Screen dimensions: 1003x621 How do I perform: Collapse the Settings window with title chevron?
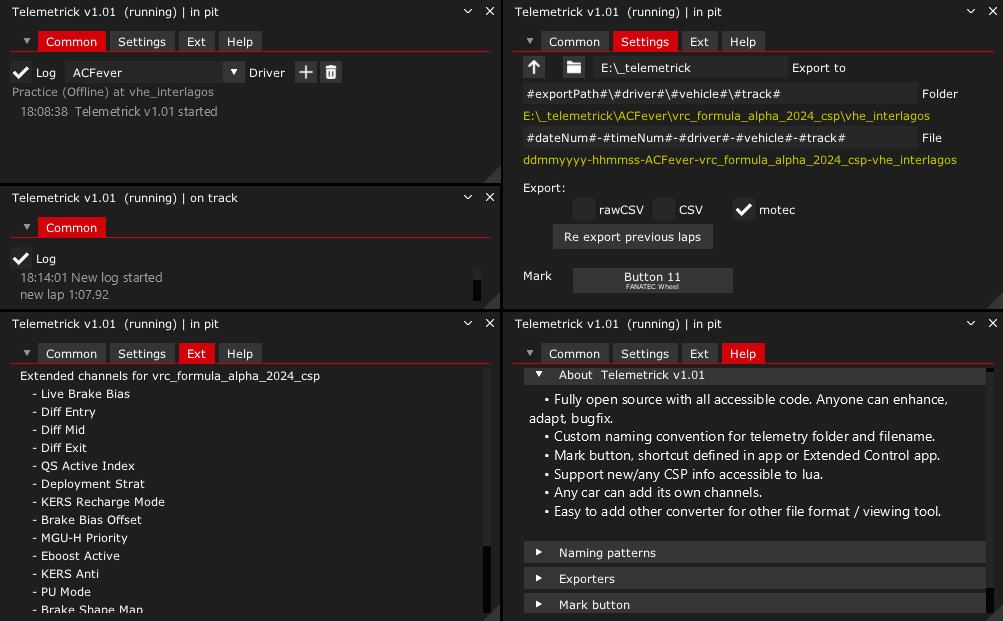click(x=971, y=12)
